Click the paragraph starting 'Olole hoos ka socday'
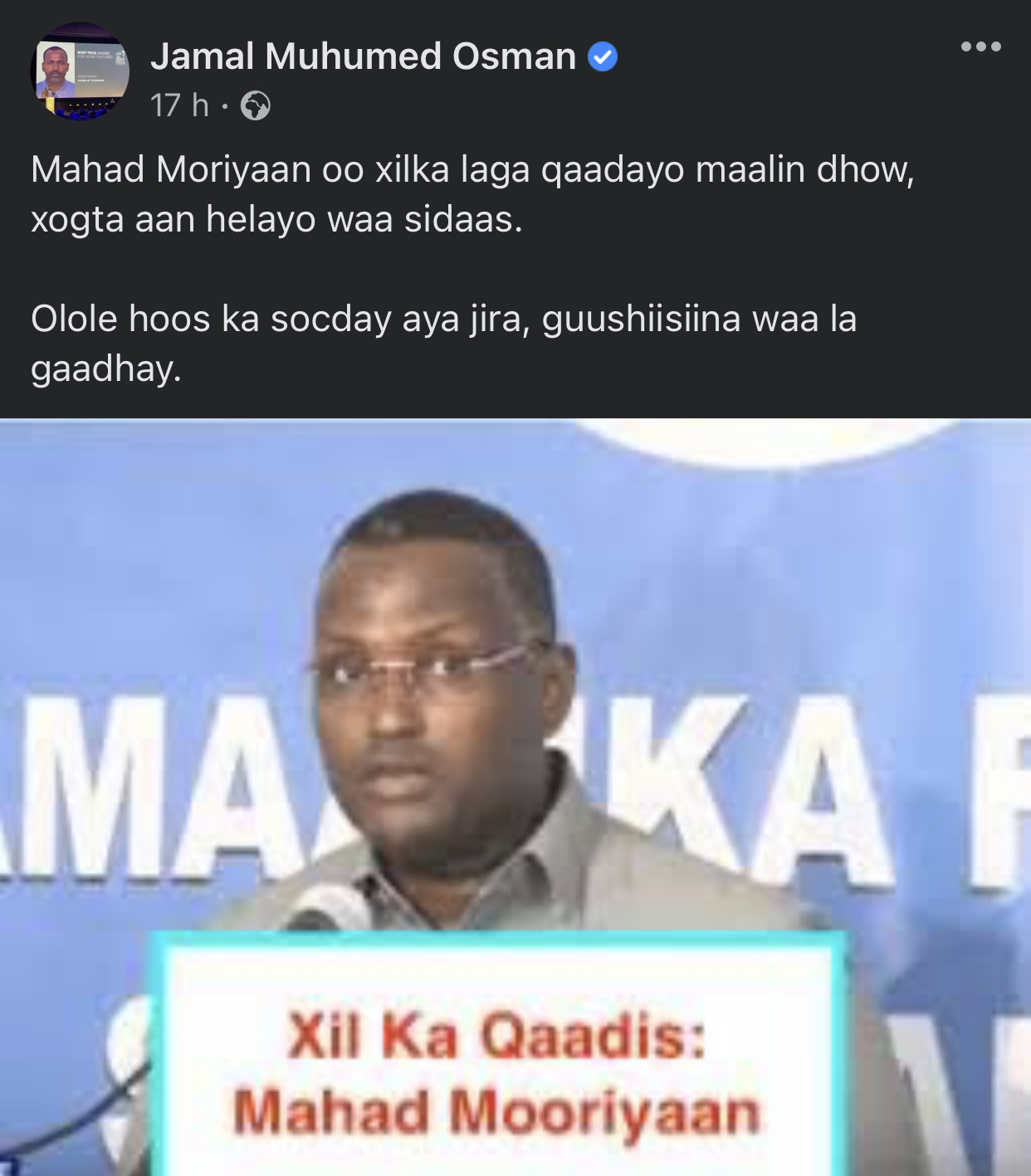 (x=444, y=344)
